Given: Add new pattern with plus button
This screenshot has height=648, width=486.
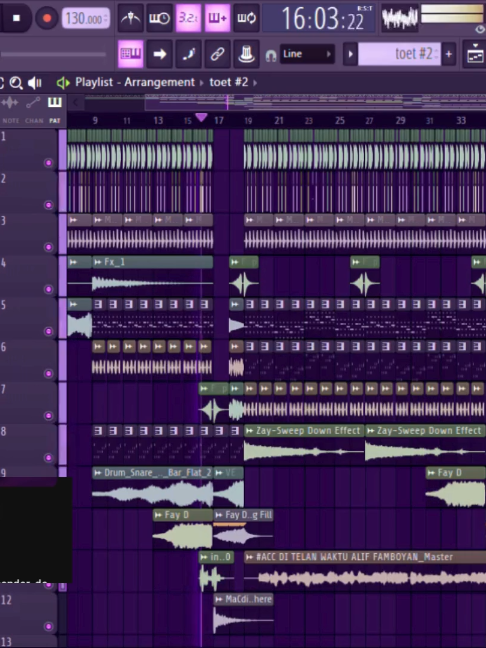Looking at the screenshot, I should (448, 54).
